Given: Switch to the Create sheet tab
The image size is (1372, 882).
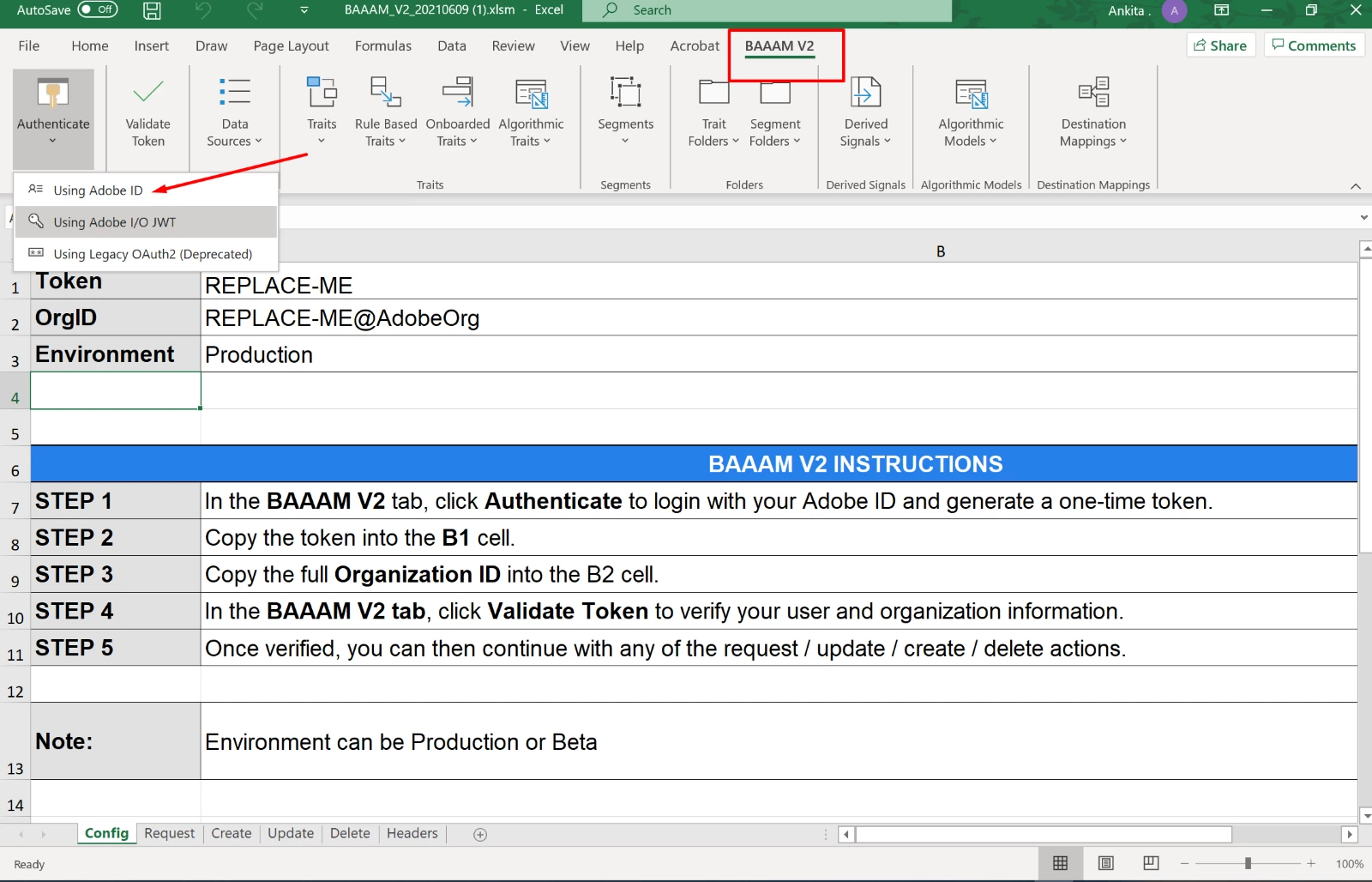Looking at the screenshot, I should point(232,834).
